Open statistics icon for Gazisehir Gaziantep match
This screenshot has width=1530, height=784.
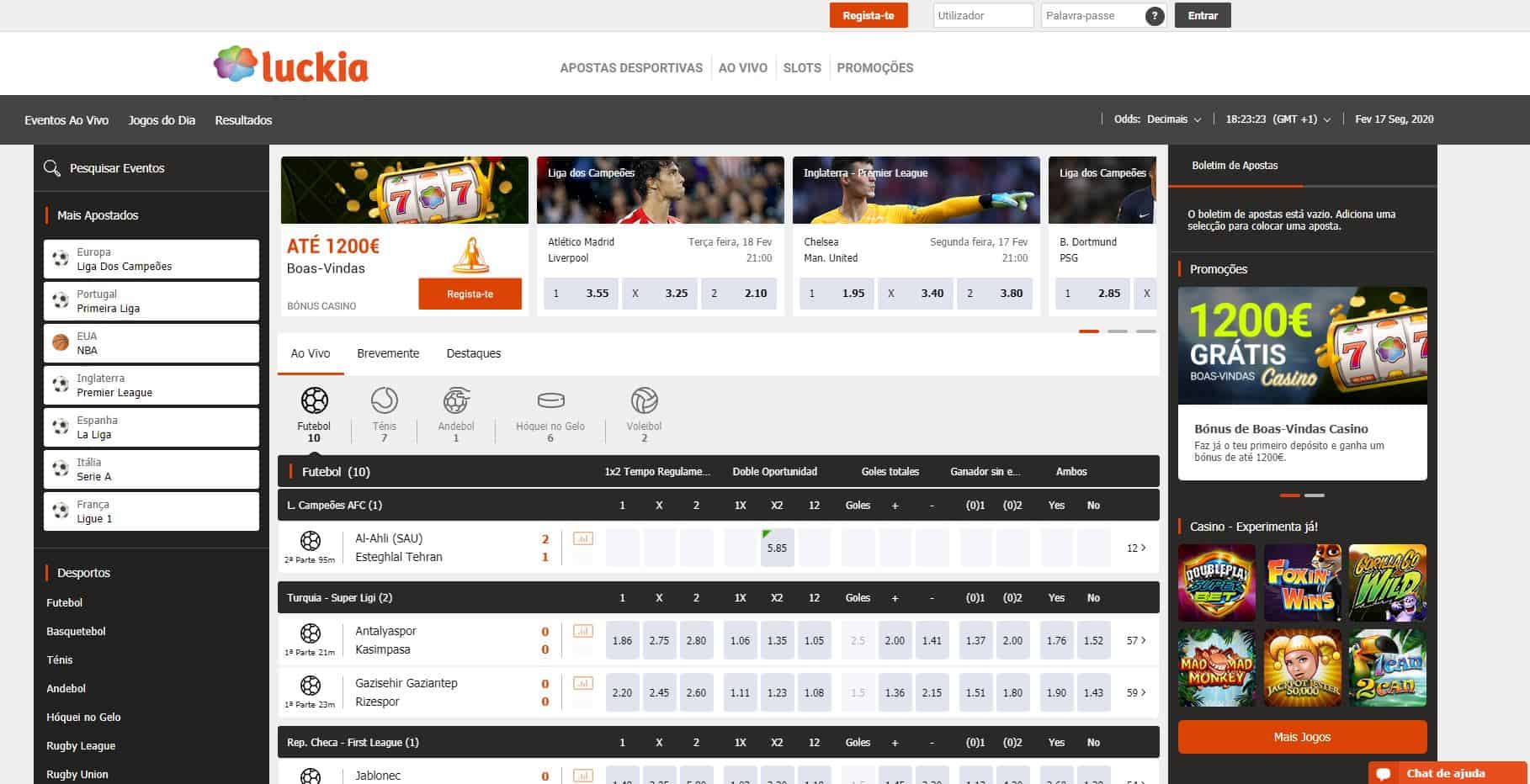582,683
